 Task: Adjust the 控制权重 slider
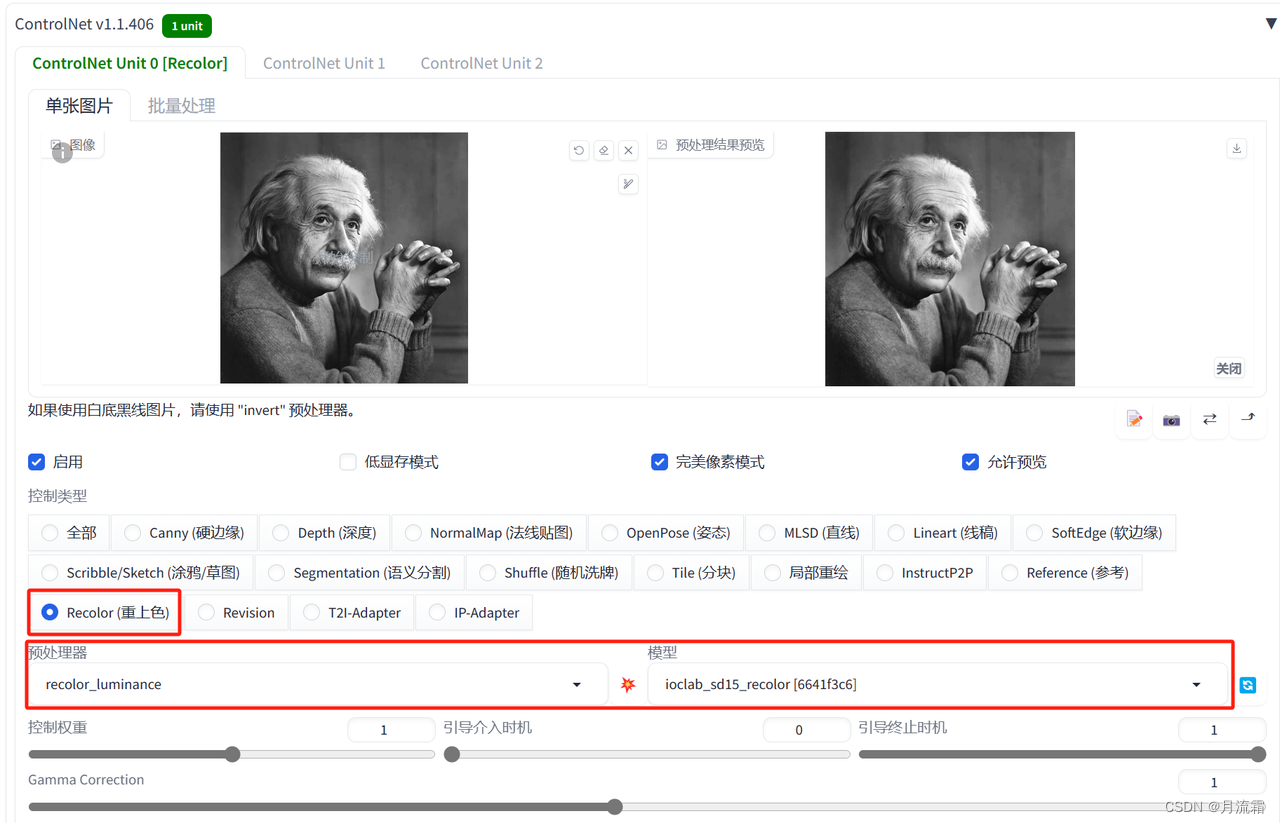pos(232,754)
